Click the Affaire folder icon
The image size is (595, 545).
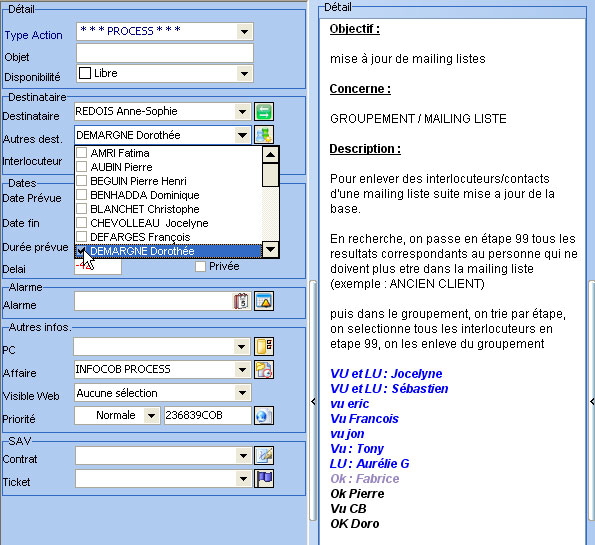tap(264, 369)
